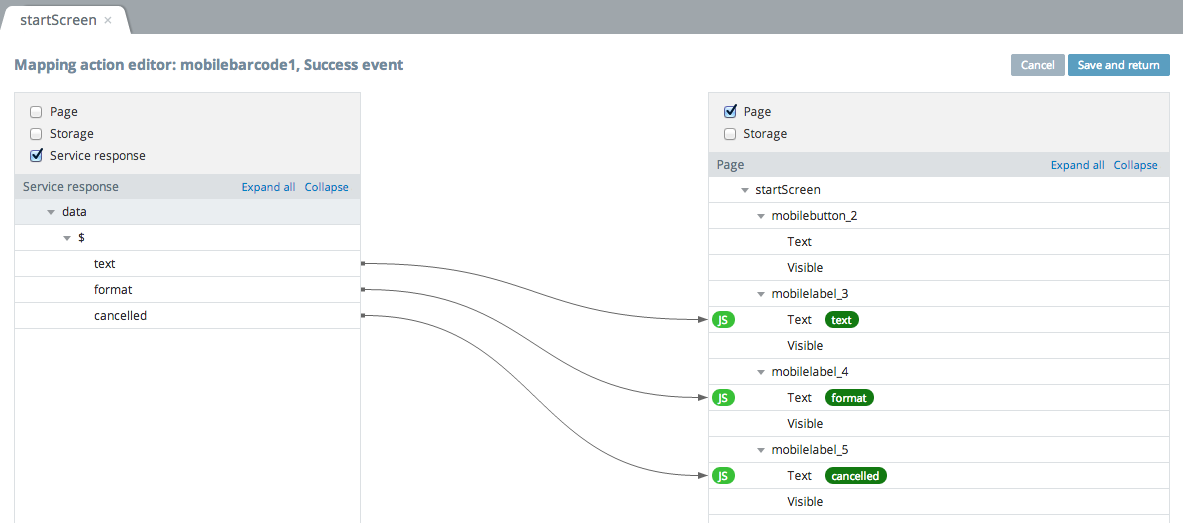The width and height of the screenshot is (1183, 523).
Task: Close the startScreen tab with the x
Action: [108, 20]
